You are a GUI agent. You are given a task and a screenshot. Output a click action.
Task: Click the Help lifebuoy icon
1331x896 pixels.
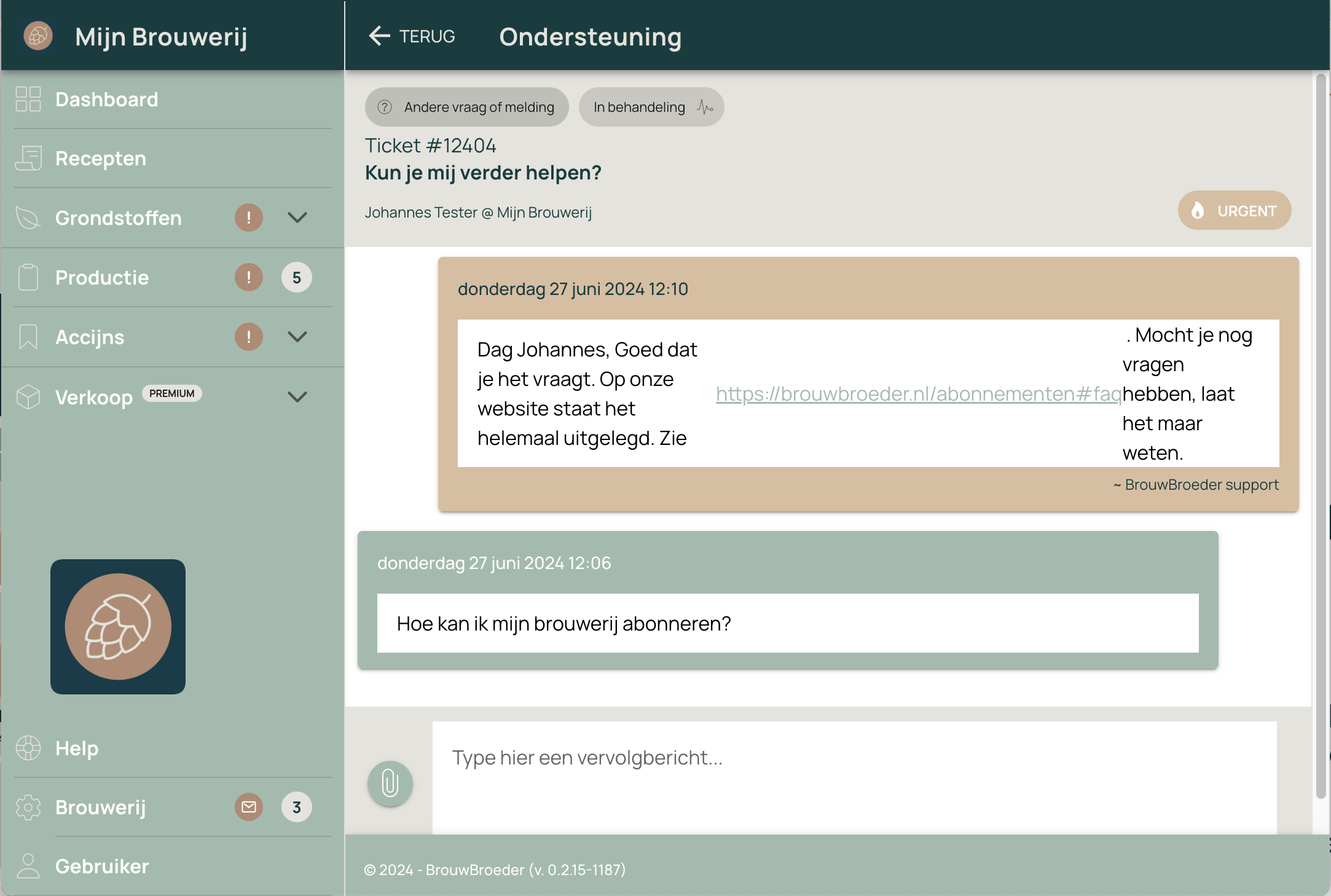pos(28,748)
